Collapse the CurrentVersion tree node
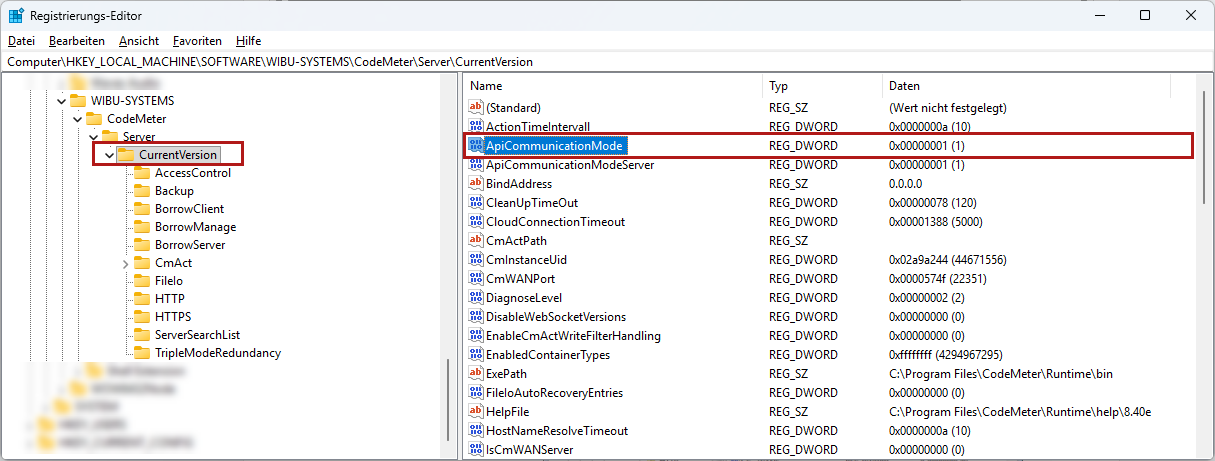The height and width of the screenshot is (461, 1215). click(109, 155)
